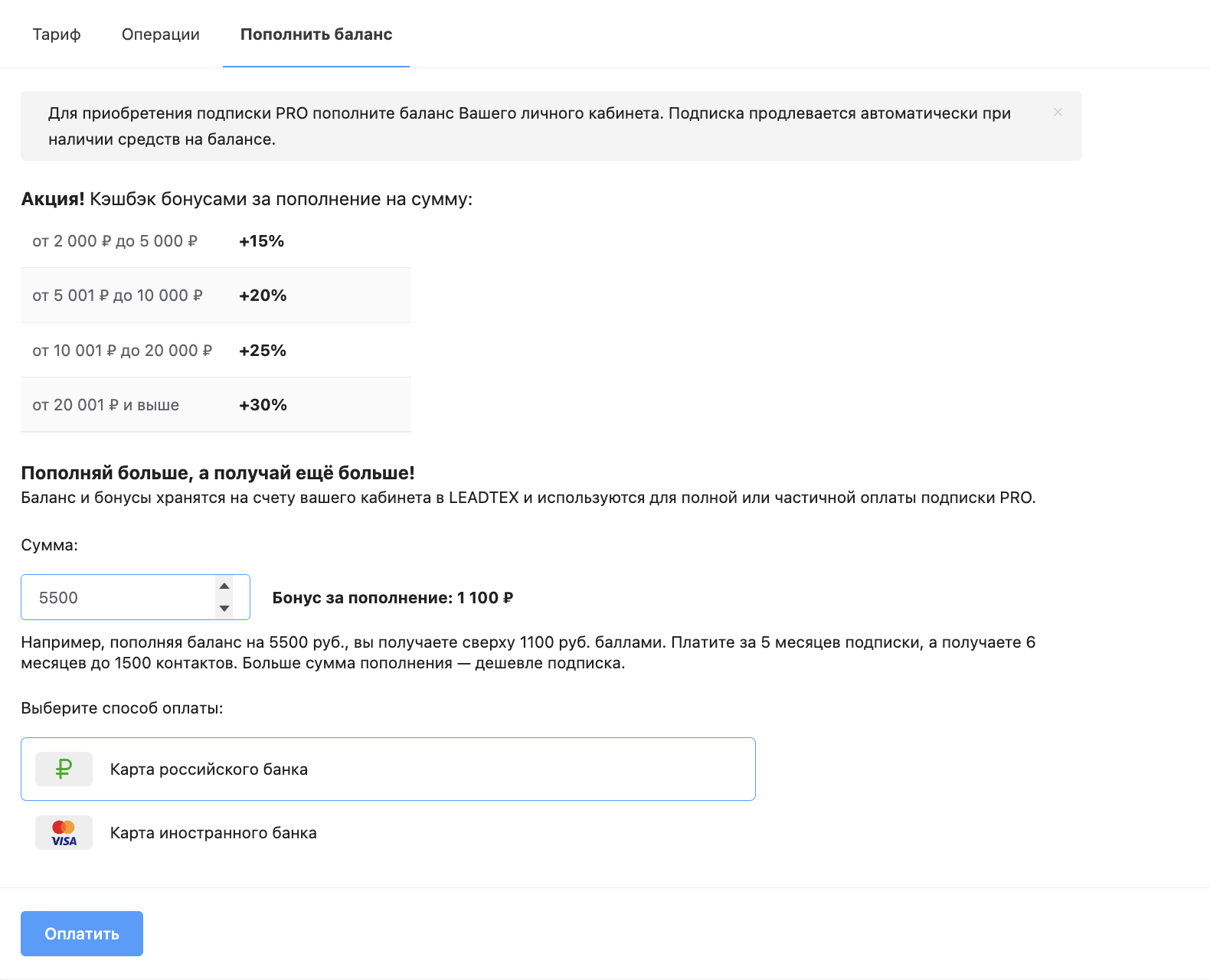The width and height of the screenshot is (1210, 980).
Task: Click the green ruble payment icon
Action: pos(64,769)
